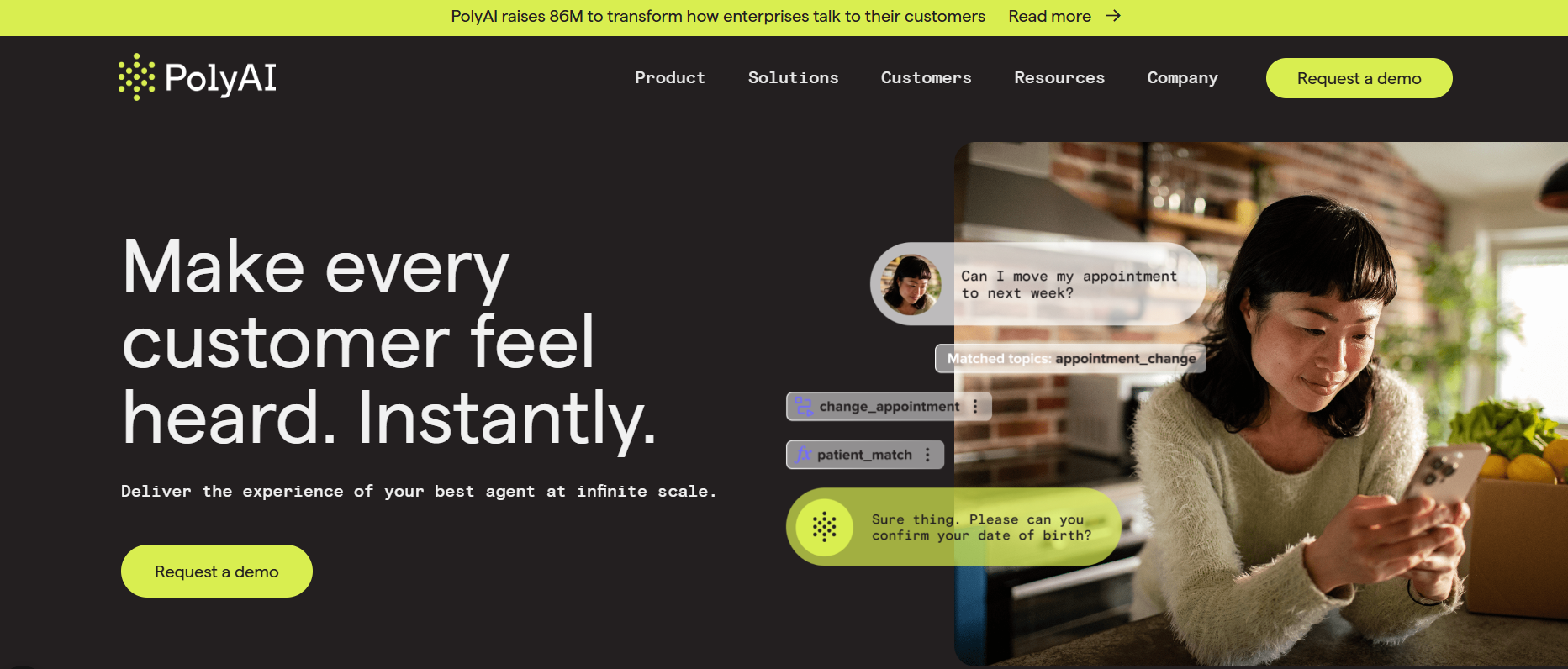
Task: Click Request a demo below the headline
Action: pyautogui.click(x=217, y=572)
